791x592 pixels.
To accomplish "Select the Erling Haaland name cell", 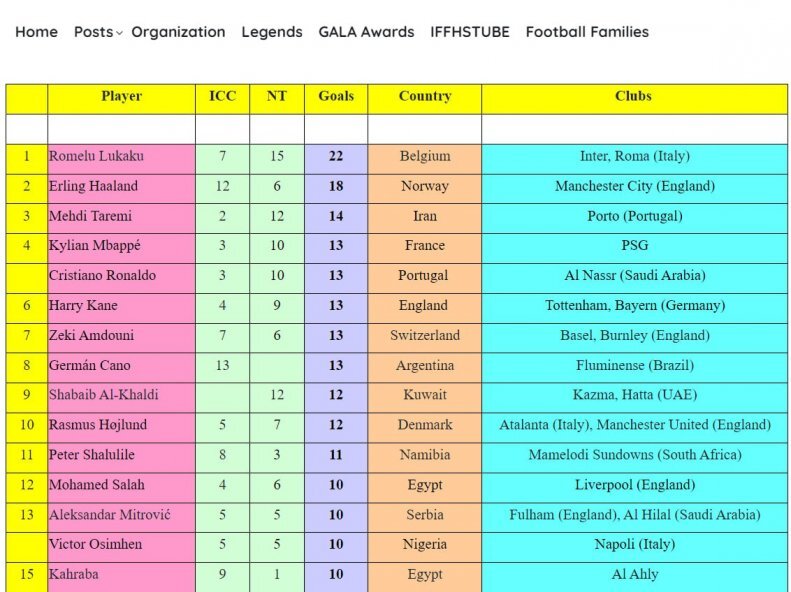I will 94,186.
